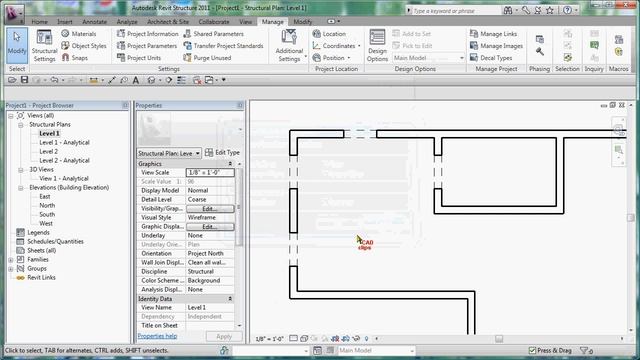Expand Families tree node

(x=11, y=260)
